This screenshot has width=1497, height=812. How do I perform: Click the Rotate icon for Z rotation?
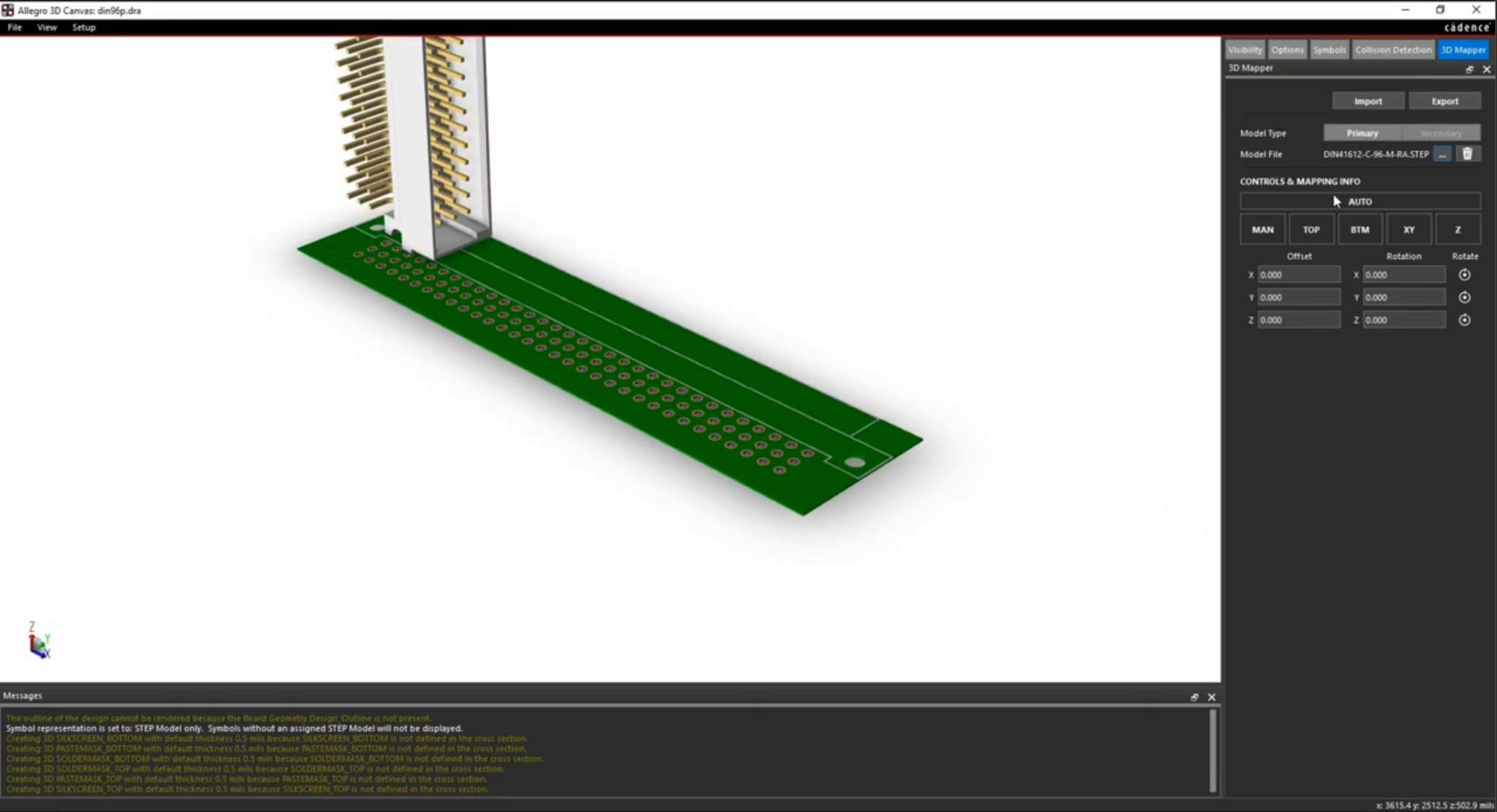(1466, 319)
